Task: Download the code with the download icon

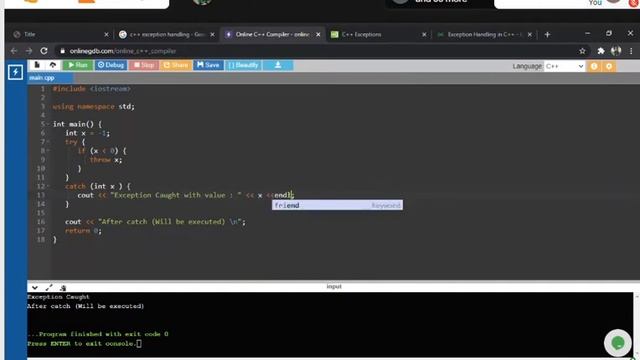Action: tap(278, 65)
